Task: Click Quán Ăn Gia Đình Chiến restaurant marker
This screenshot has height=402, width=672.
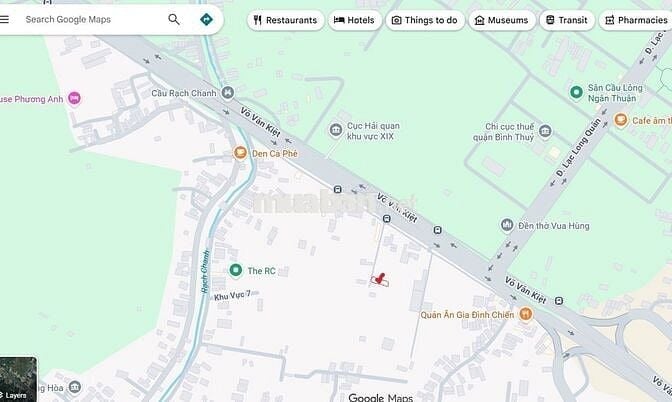Action: [526, 314]
